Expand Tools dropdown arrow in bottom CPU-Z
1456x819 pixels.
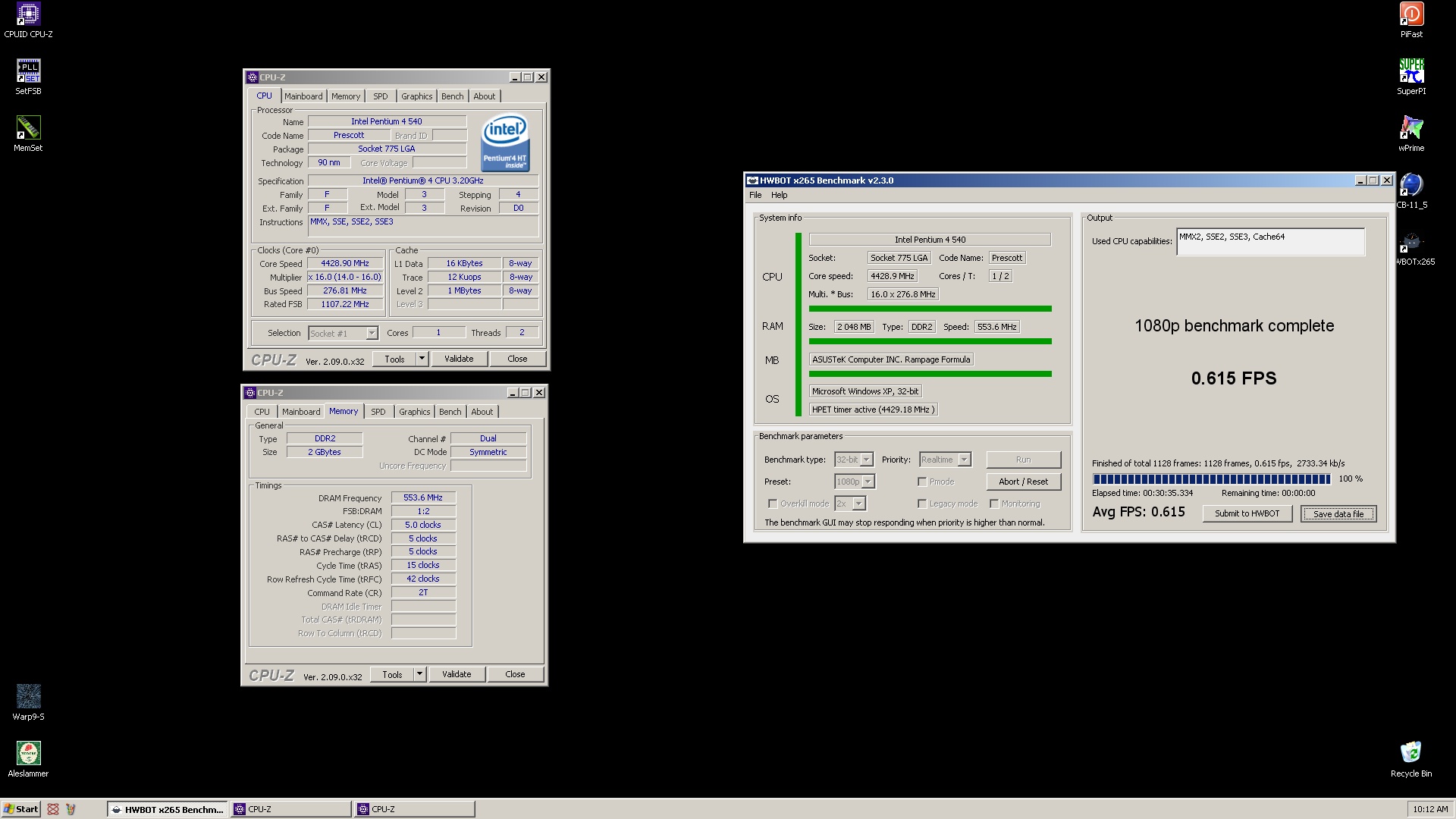(x=419, y=674)
